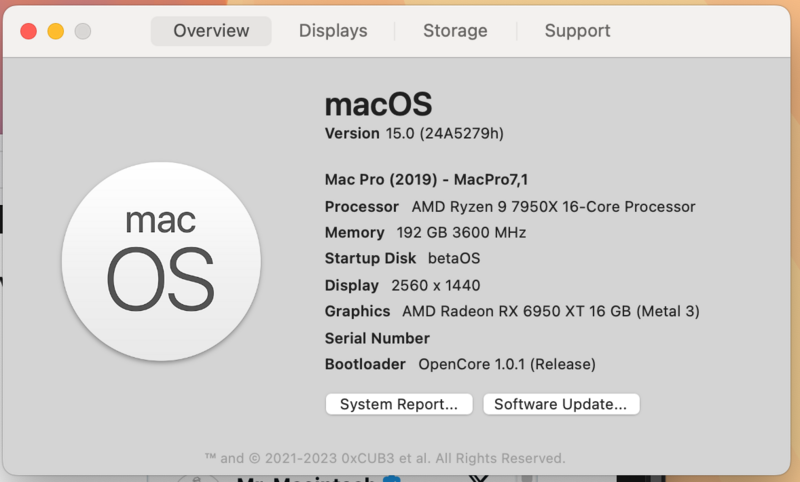Open the Support tab
This screenshot has height=482, width=800.
click(577, 31)
